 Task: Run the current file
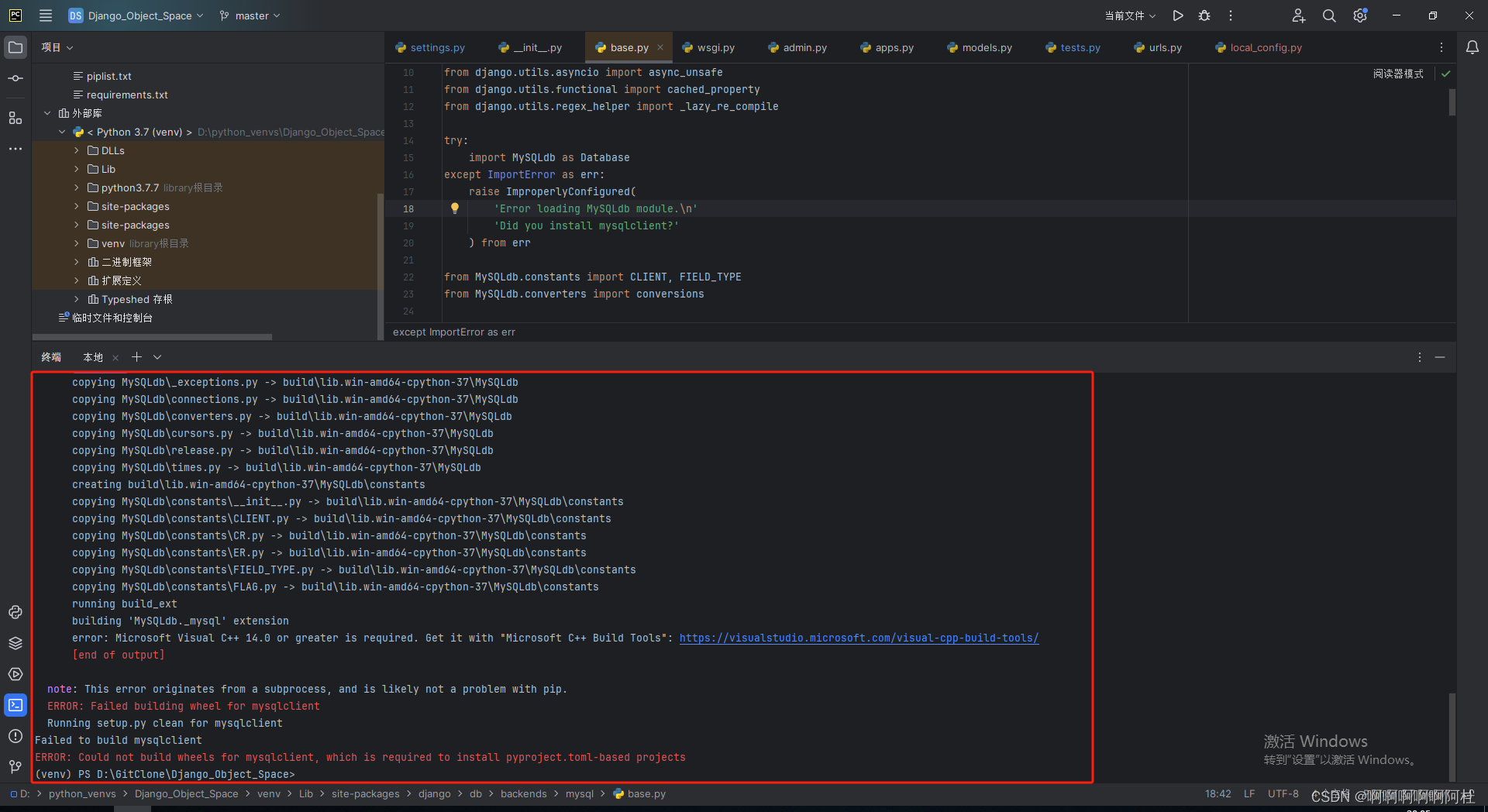tap(1178, 15)
